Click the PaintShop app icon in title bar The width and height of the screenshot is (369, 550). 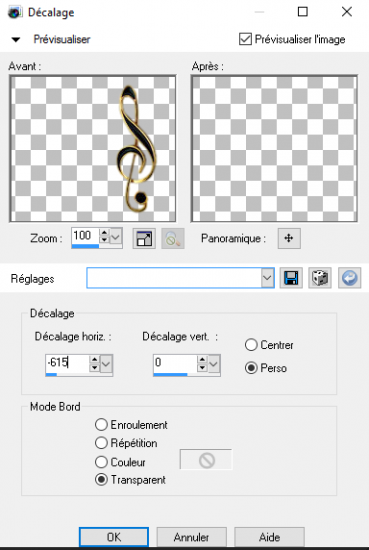coord(15,13)
